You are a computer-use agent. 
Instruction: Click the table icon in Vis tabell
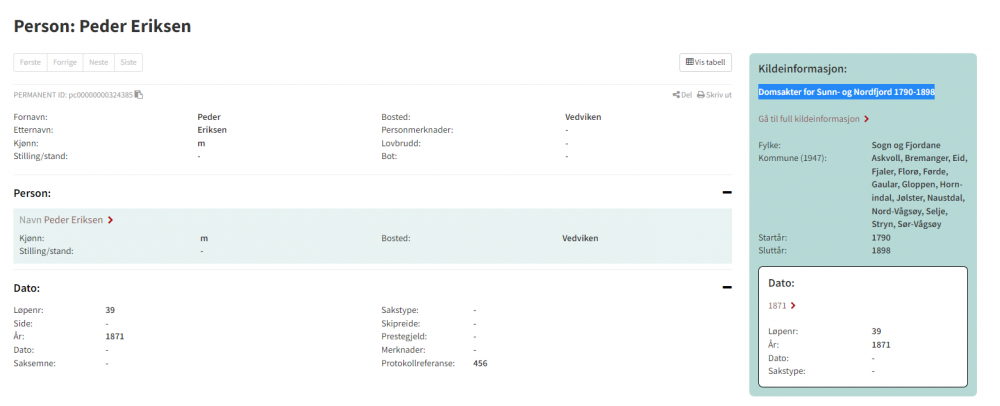(x=689, y=62)
